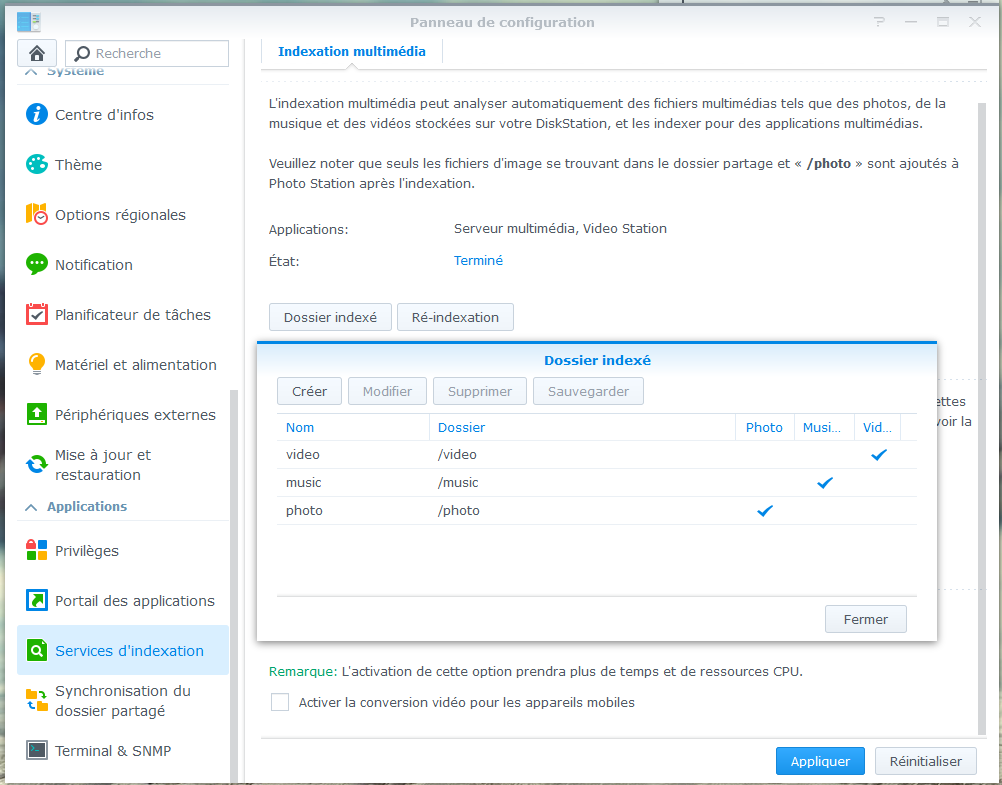Open Périphériques externes icon

point(36,414)
